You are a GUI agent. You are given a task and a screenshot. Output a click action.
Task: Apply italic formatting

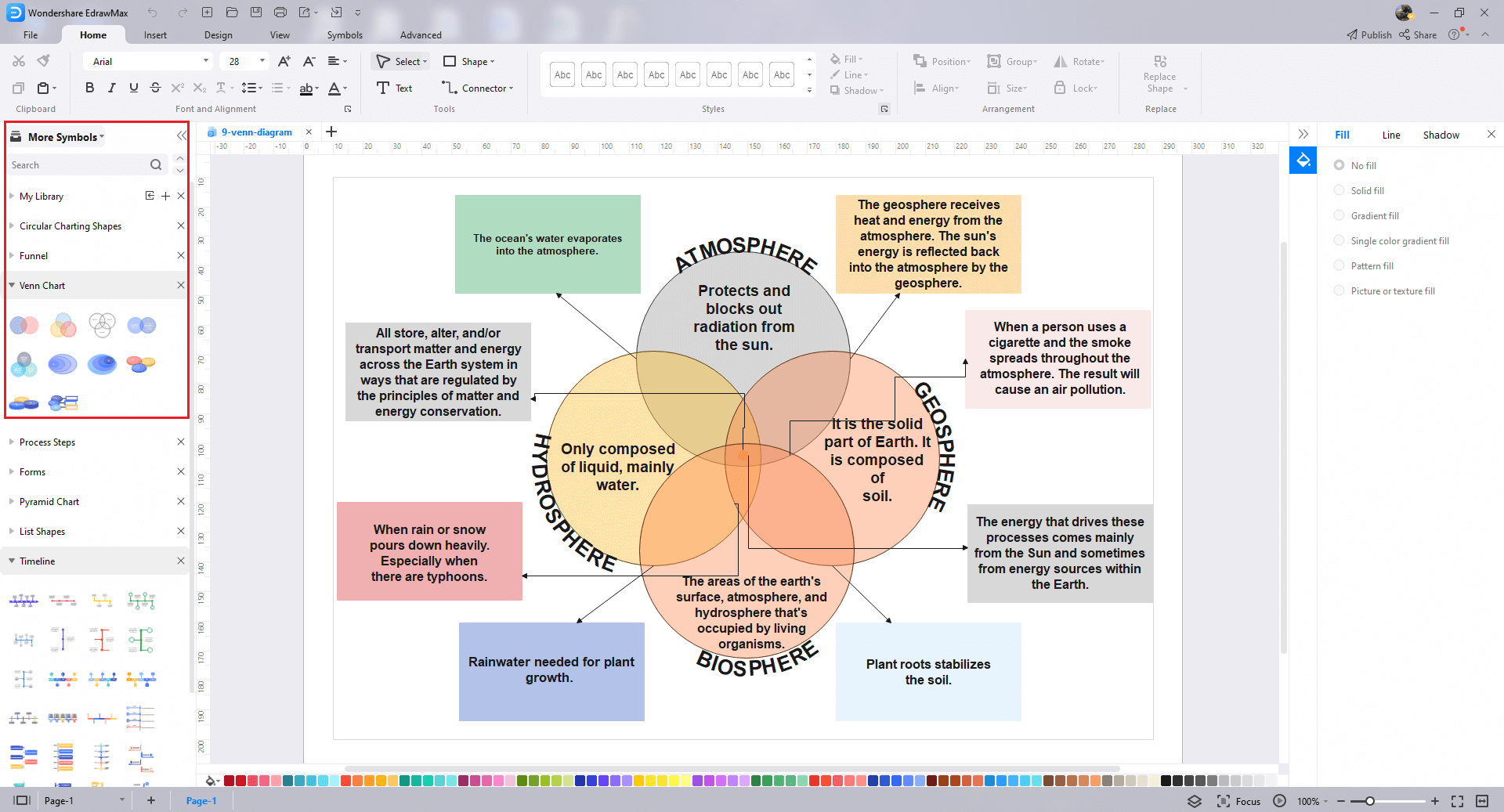tap(111, 88)
